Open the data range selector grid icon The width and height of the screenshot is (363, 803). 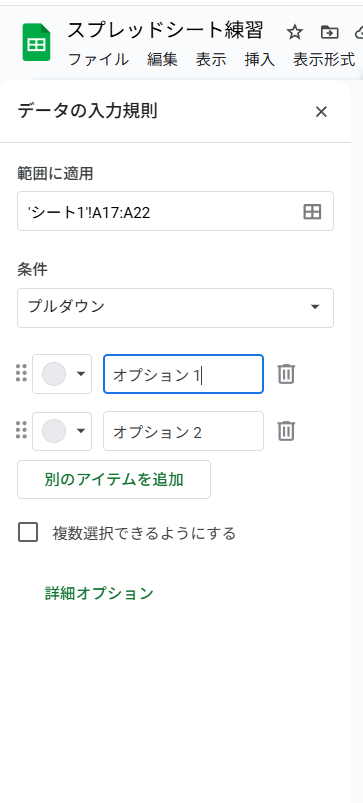point(312,212)
